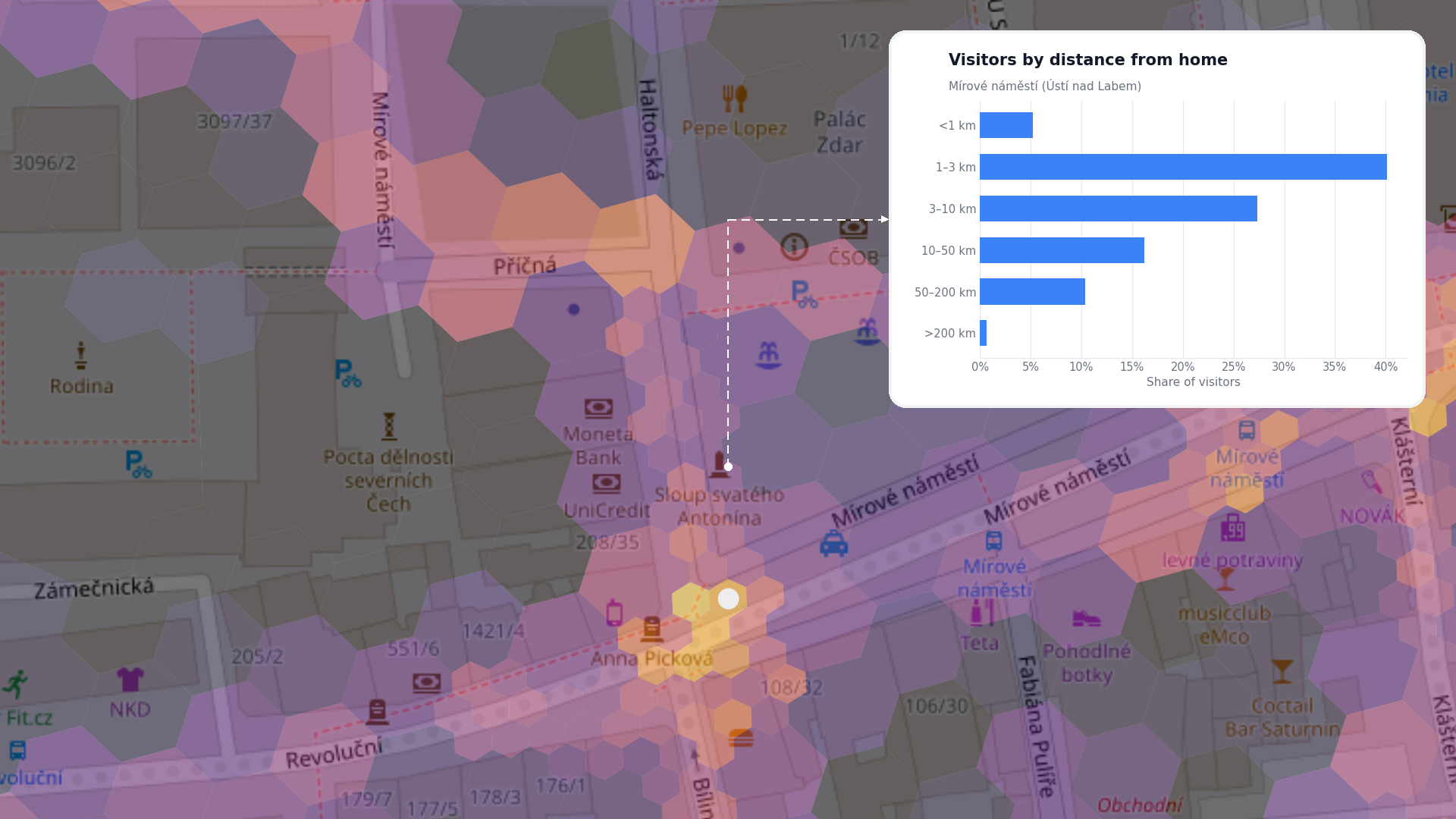
Task: Select the NKD clothing shop icon
Action: tap(130, 679)
